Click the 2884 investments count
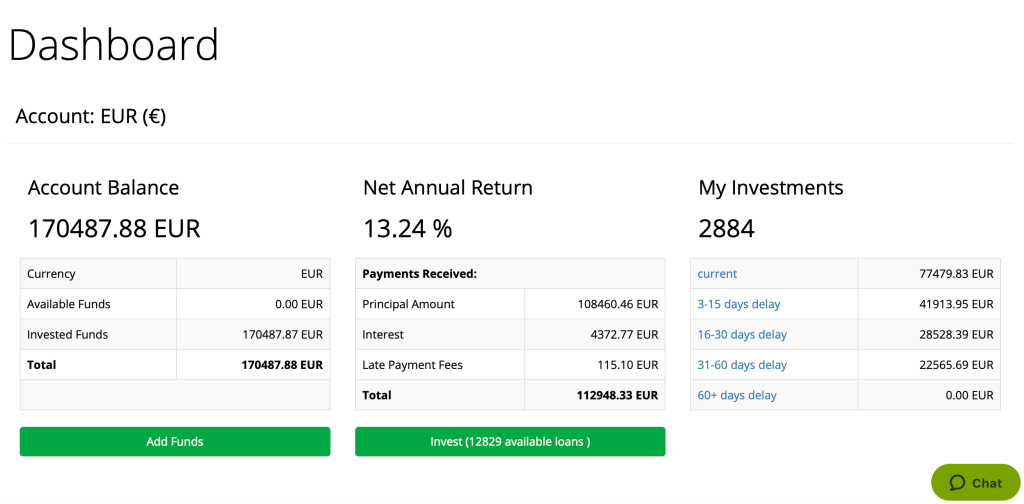 coord(726,229)
